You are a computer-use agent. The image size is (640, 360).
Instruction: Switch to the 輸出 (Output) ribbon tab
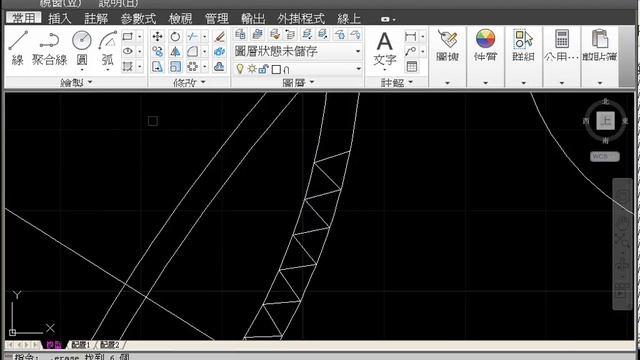(x=253, y=18)
